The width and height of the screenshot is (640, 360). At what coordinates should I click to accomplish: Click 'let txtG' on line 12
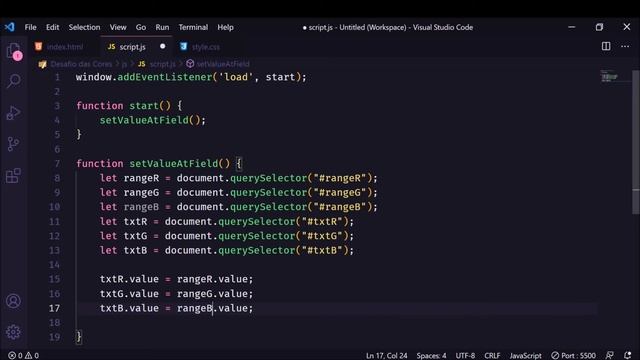click(123, 236)
